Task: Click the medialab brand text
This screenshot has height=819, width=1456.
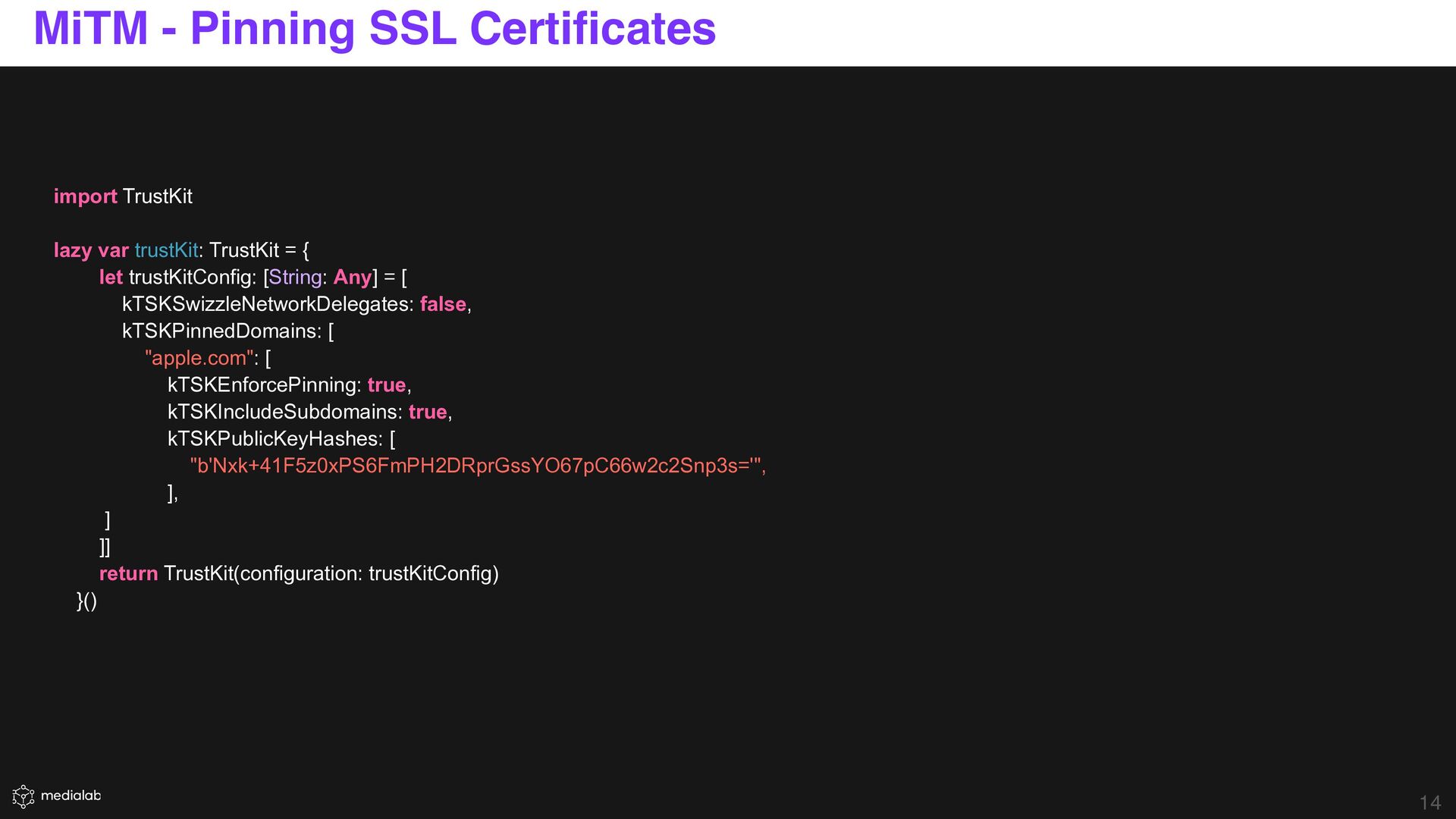Action: [71, 795]
